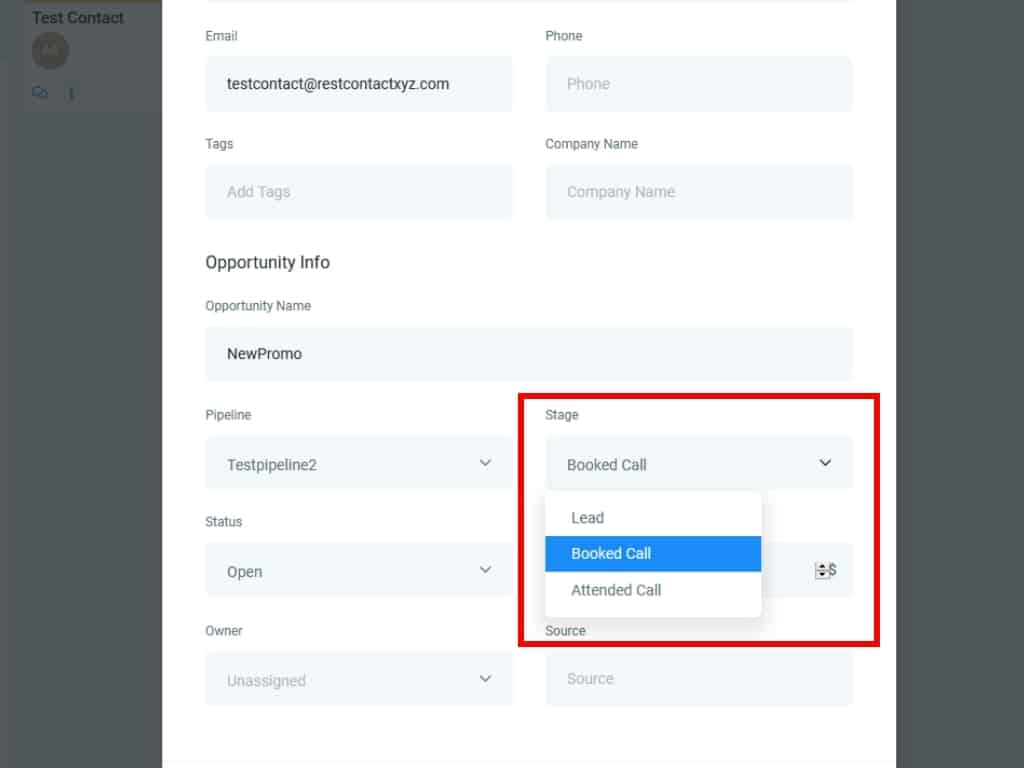
Task: Click the conversation icon under Test Contact
Action: pyautogui.click(x=40, y=93)
